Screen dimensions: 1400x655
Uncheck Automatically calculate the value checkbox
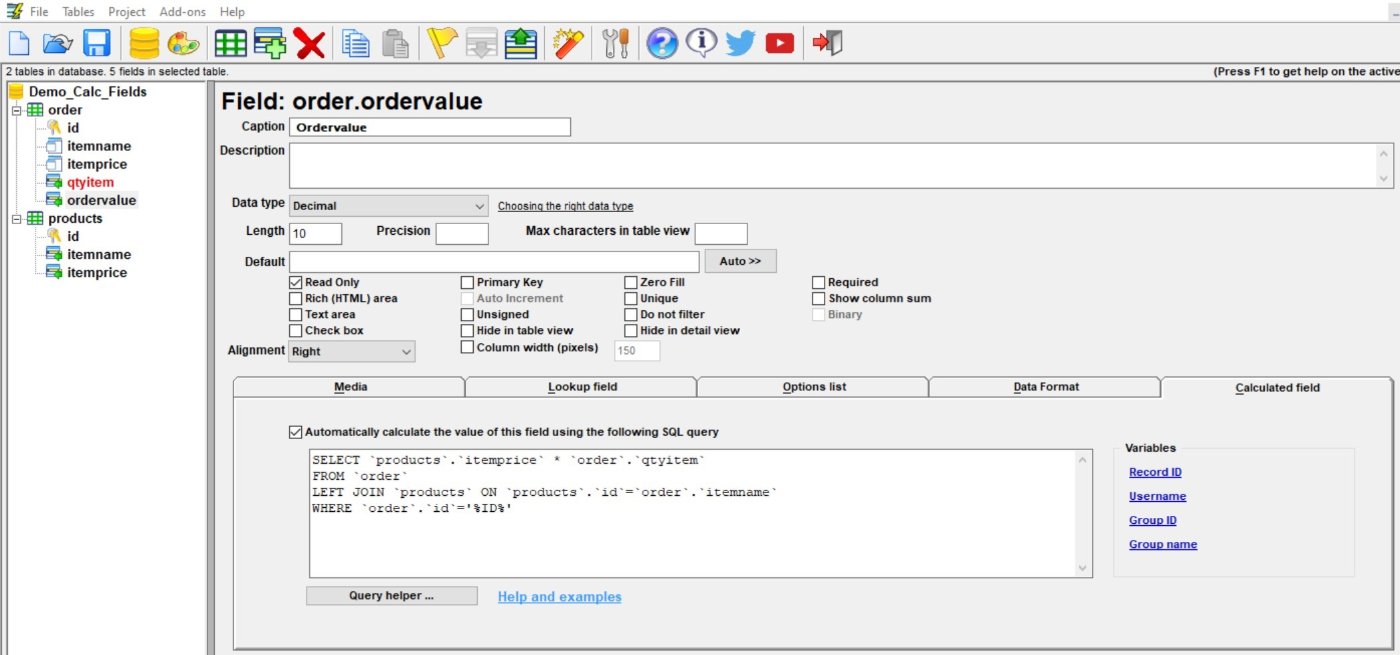(295, 433)
